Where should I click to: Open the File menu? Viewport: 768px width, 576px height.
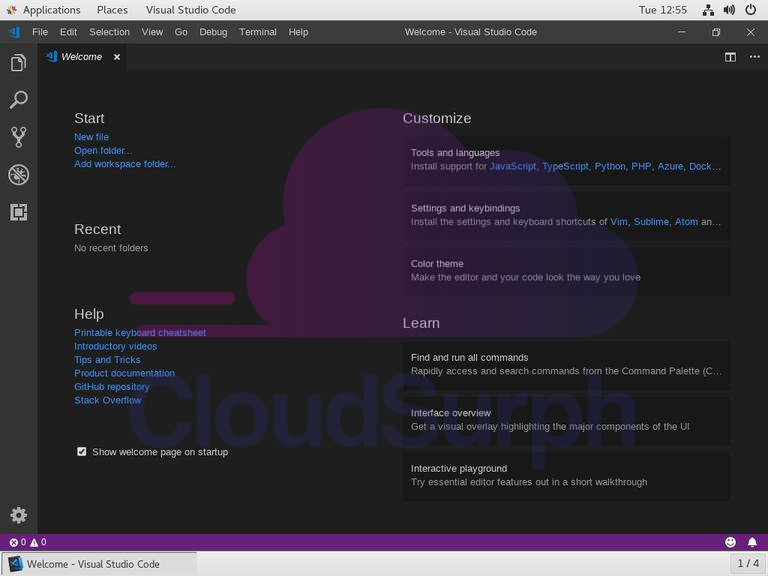point(40,32)
